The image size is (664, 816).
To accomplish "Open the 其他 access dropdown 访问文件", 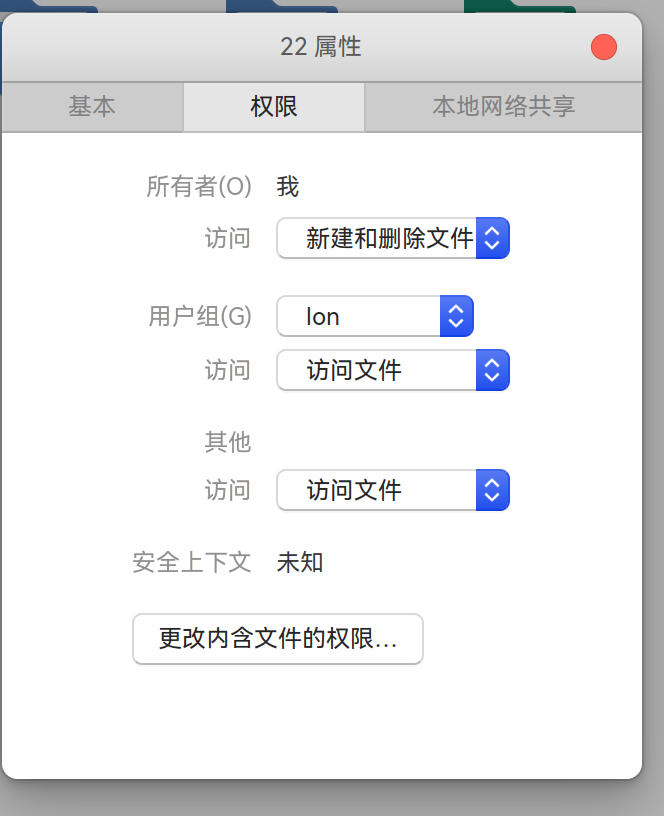I will coord(393,490).
